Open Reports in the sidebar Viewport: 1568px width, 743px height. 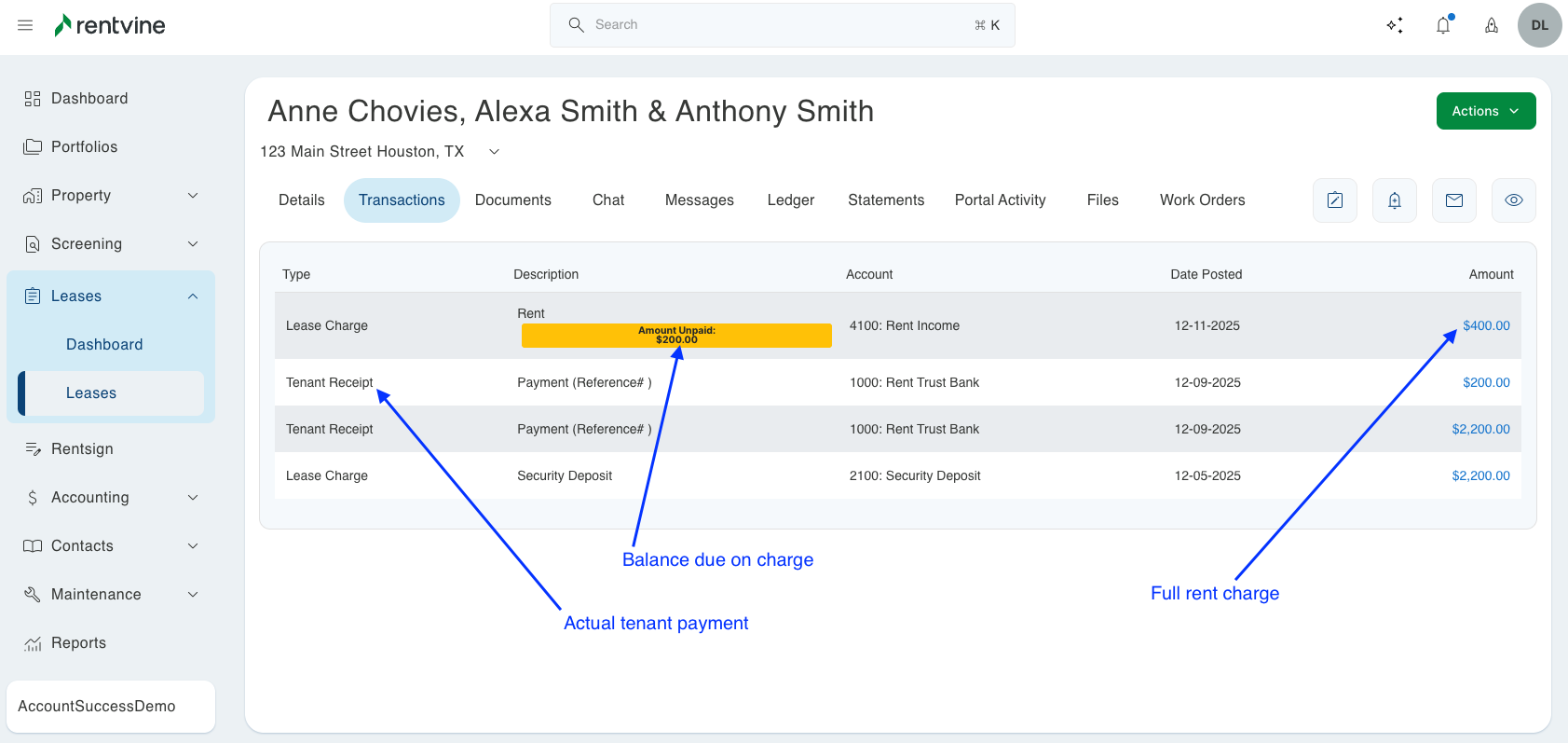78,643
